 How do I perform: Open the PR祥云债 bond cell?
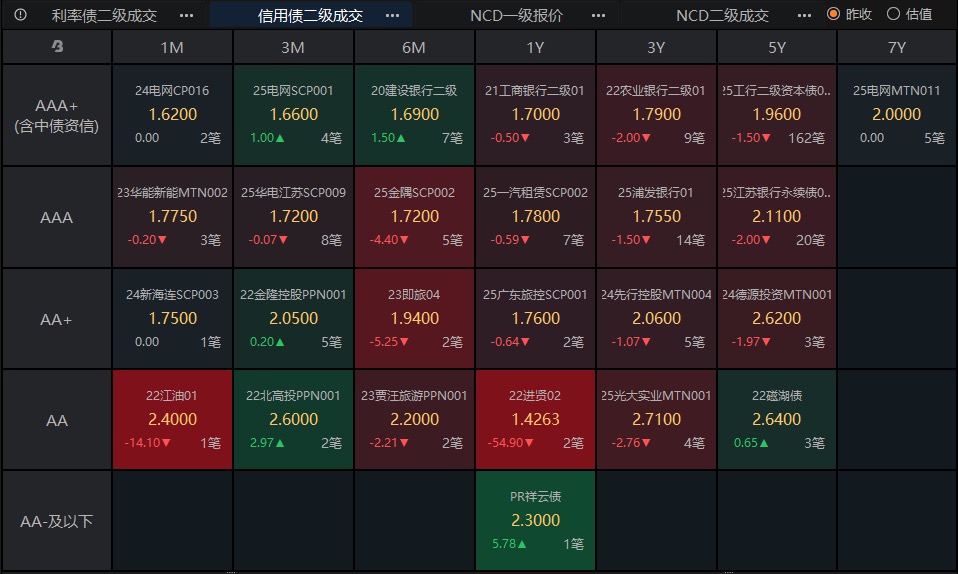535,520
